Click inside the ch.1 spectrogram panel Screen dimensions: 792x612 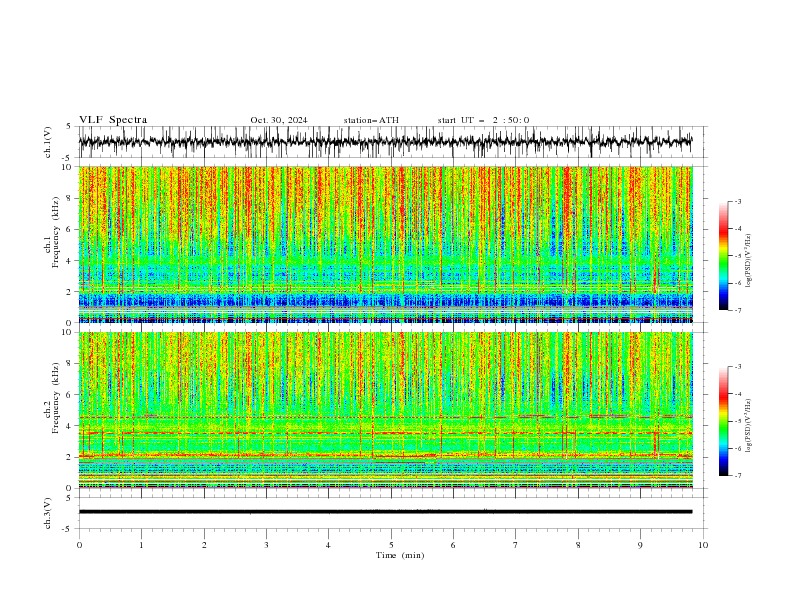pos(385,244)
